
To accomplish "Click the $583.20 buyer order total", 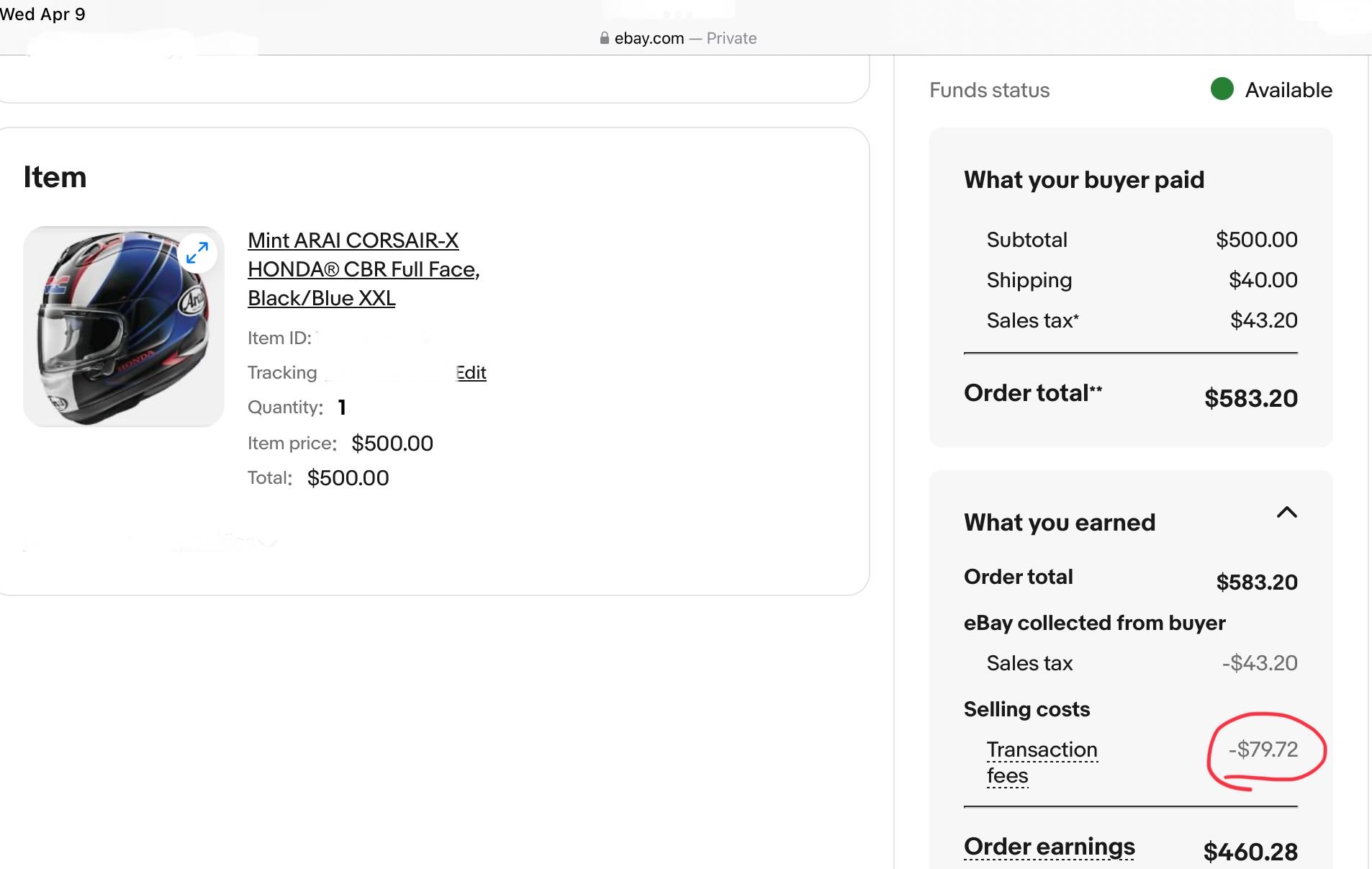I will tap(1250, 398).
